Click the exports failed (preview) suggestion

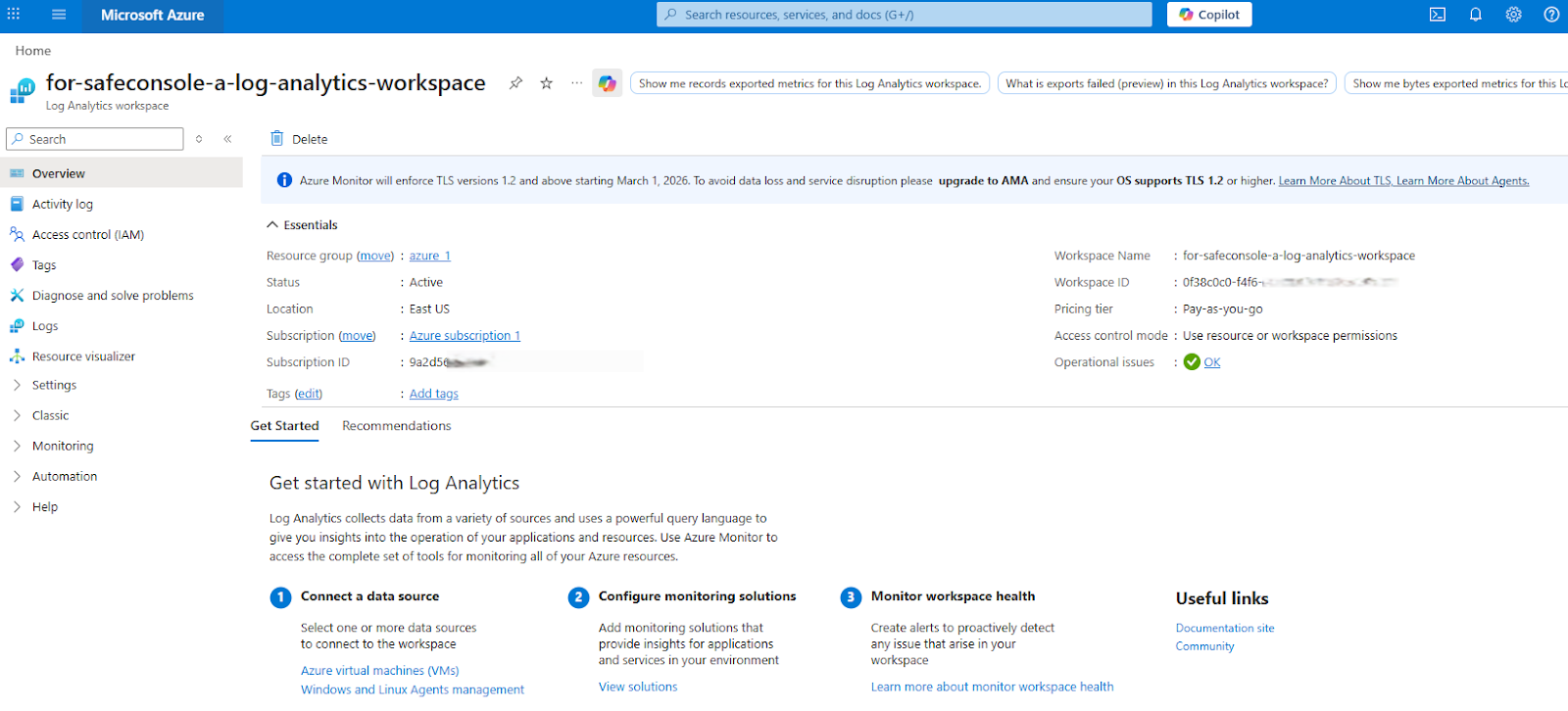click(1167, 83)
